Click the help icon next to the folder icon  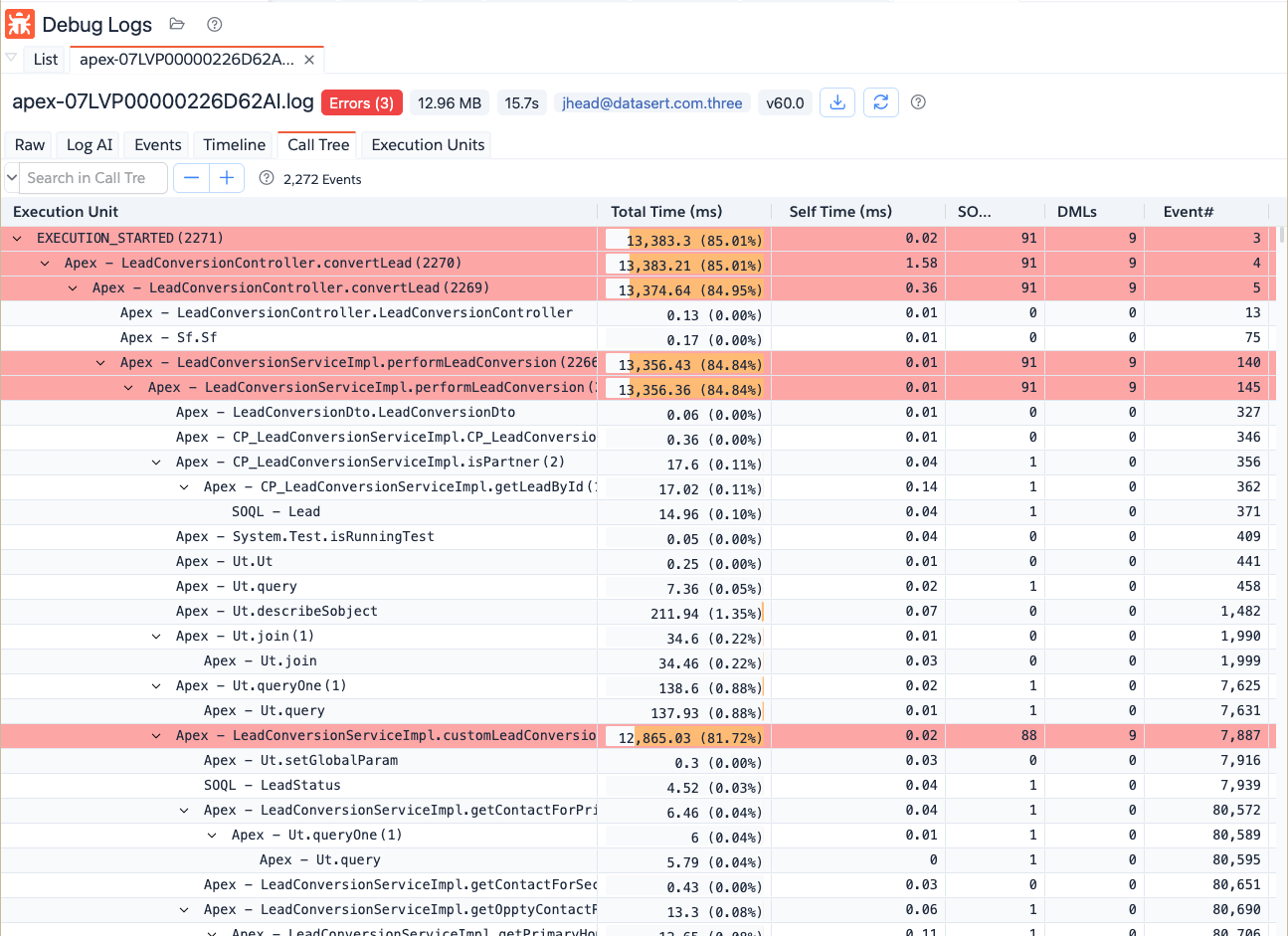tap(214, 24)
